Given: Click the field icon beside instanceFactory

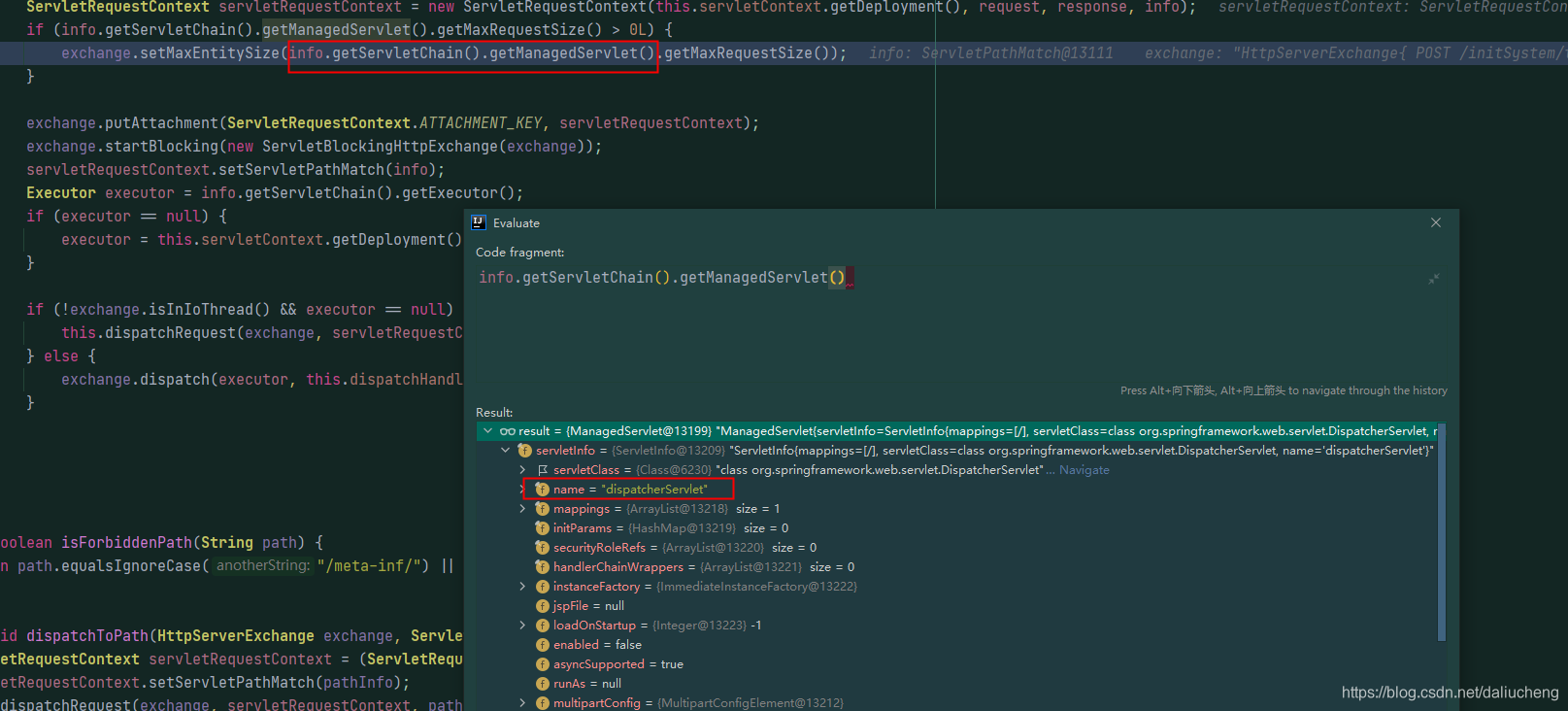Looking at the screenshot, I should 543,586.
